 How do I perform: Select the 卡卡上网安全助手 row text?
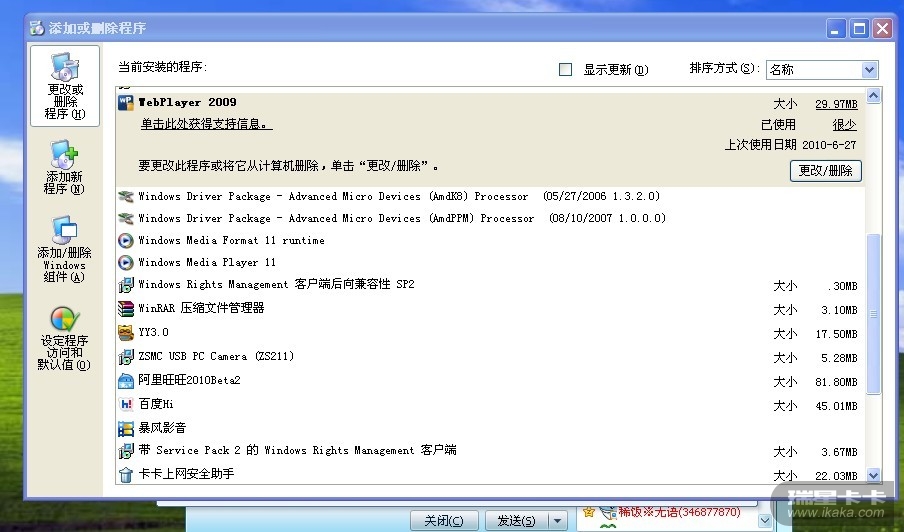coord(186,474)
